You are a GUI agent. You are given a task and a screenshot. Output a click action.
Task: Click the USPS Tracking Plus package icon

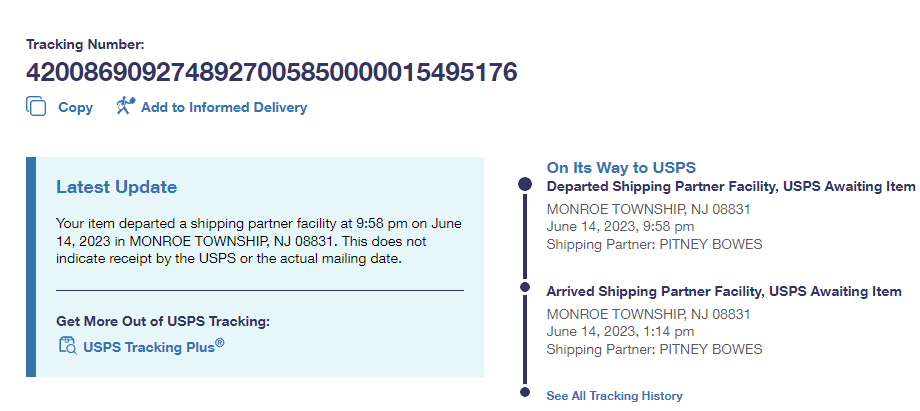click(x=68, y=346)
